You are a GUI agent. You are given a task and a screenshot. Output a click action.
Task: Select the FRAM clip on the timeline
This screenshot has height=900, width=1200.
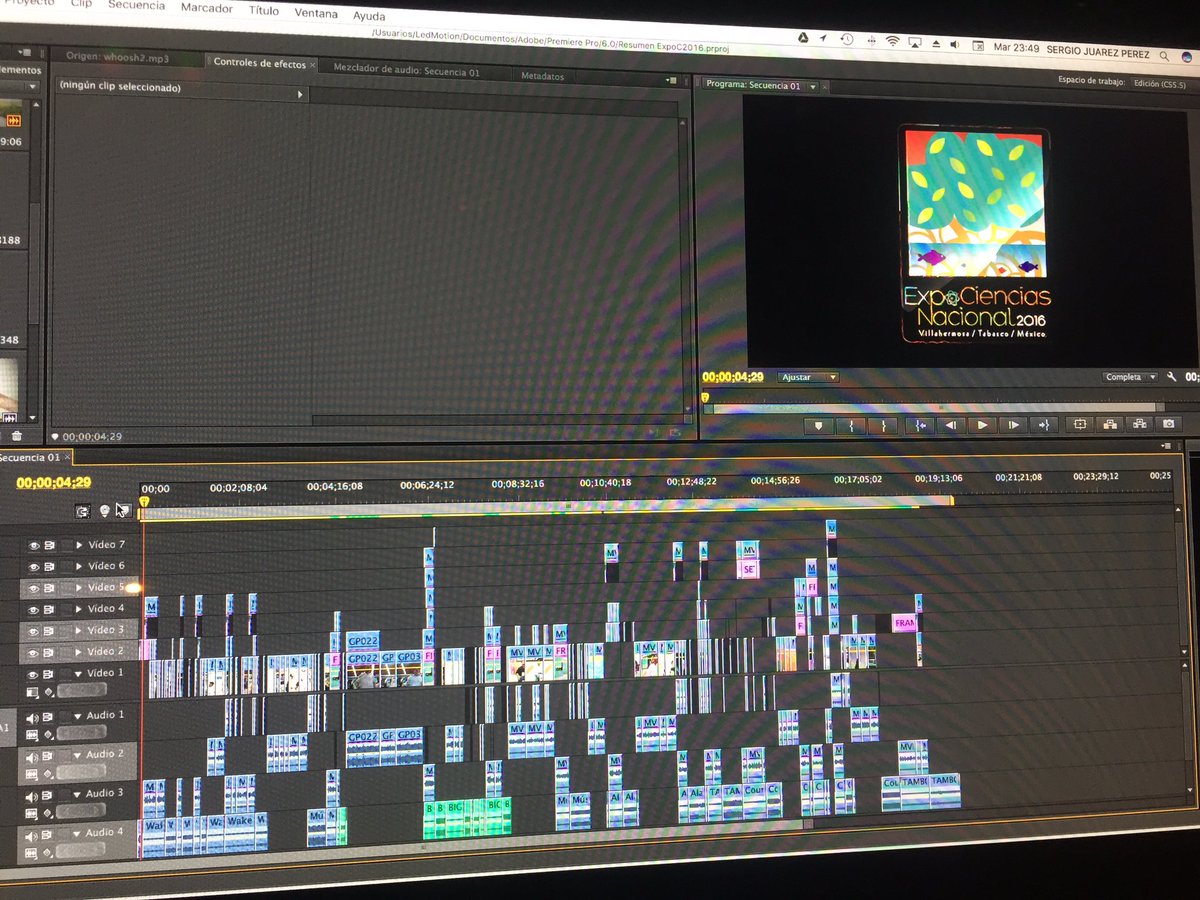[904, 623]
